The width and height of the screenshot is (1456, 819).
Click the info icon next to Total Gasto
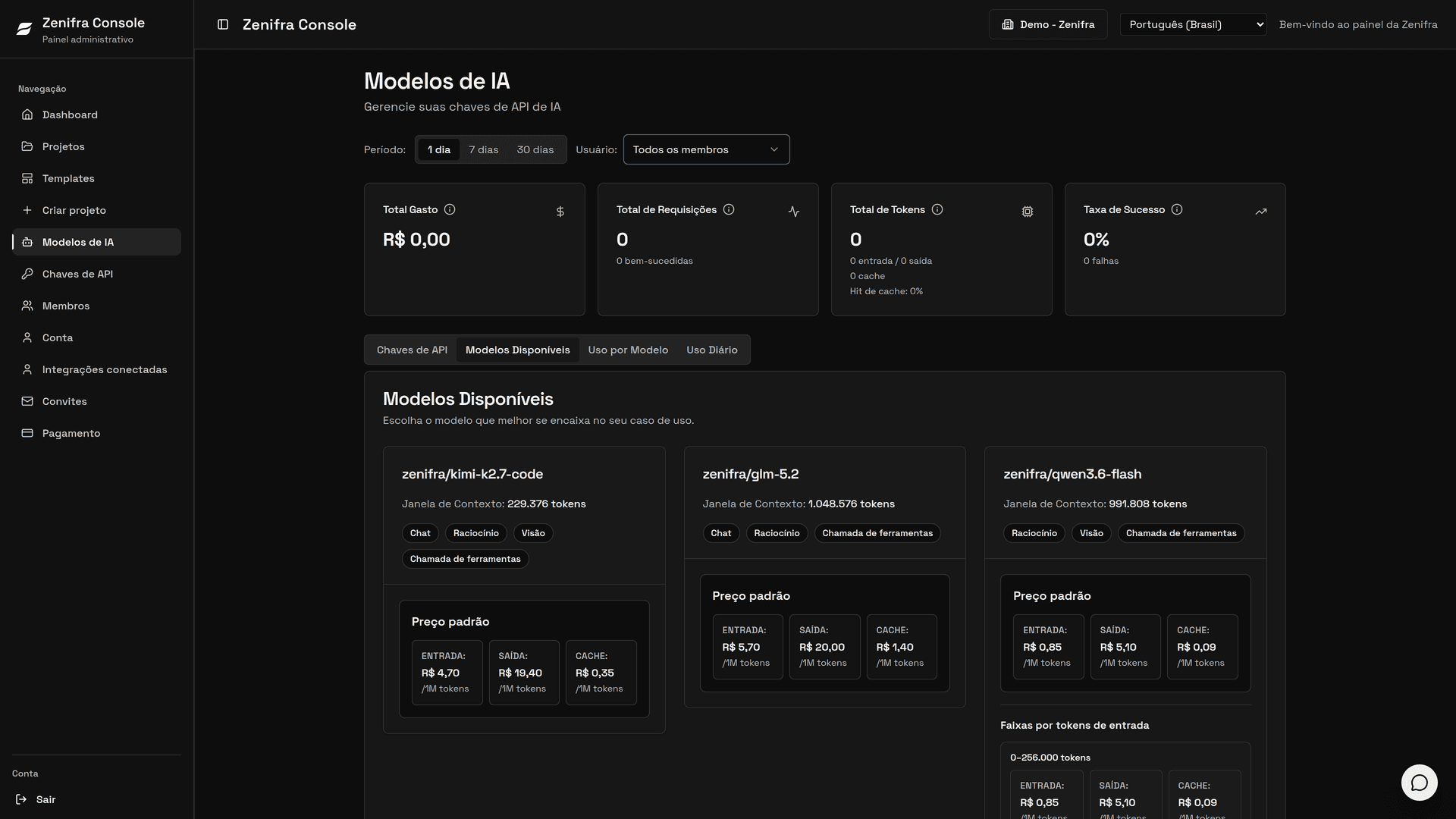coord(450,209)
